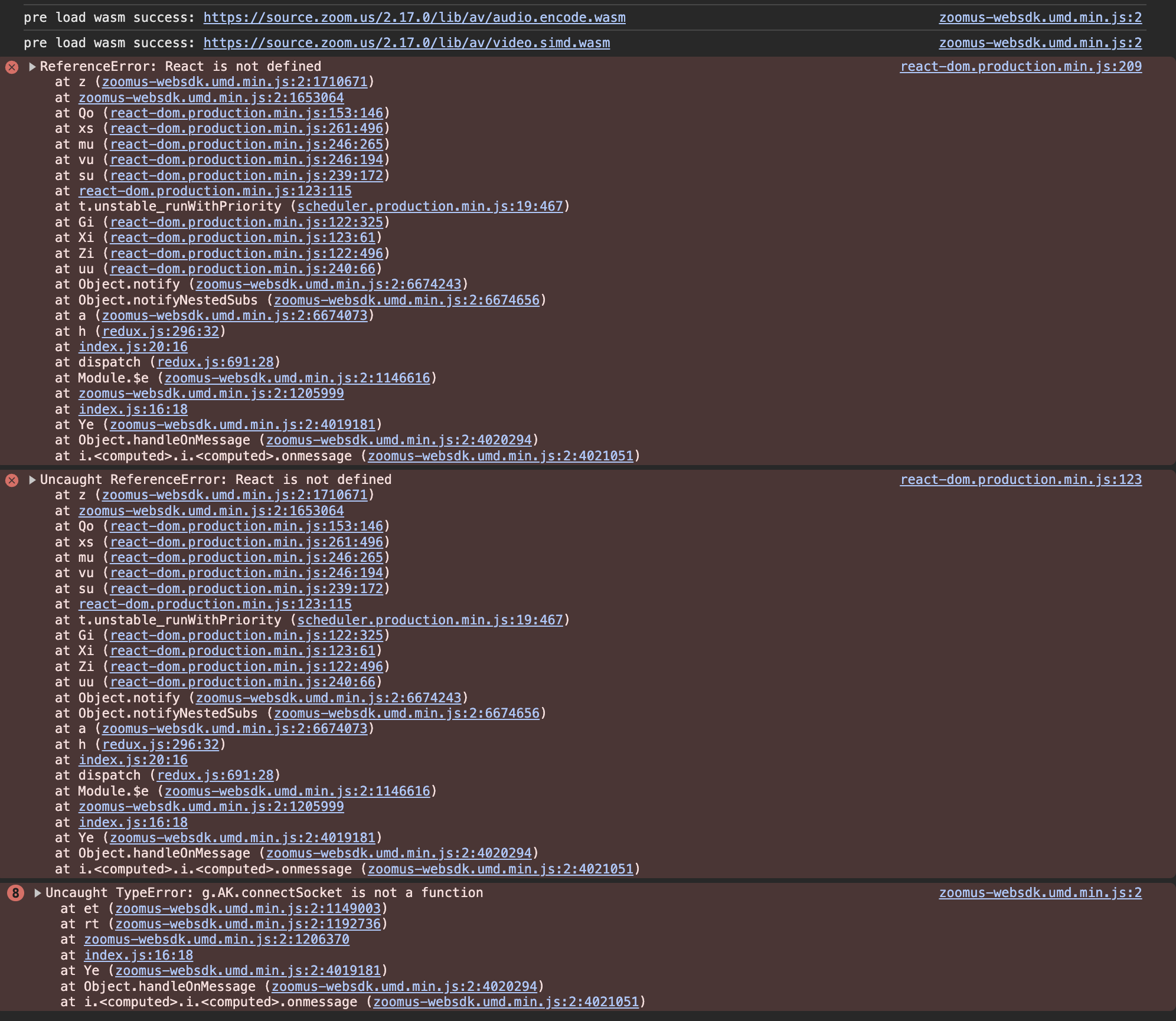Image resolution: width=1176 pixels, height=1021 pixels.
Task: Open source link react-dom.production.min.js:123
Action: 1021,480
